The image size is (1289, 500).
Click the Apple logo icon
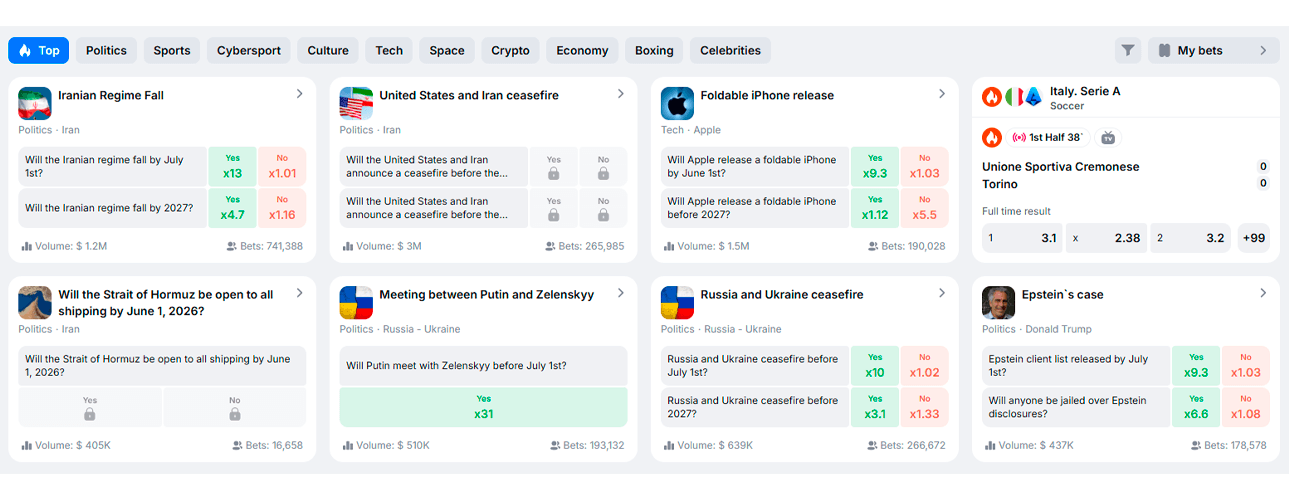point(677,103)
